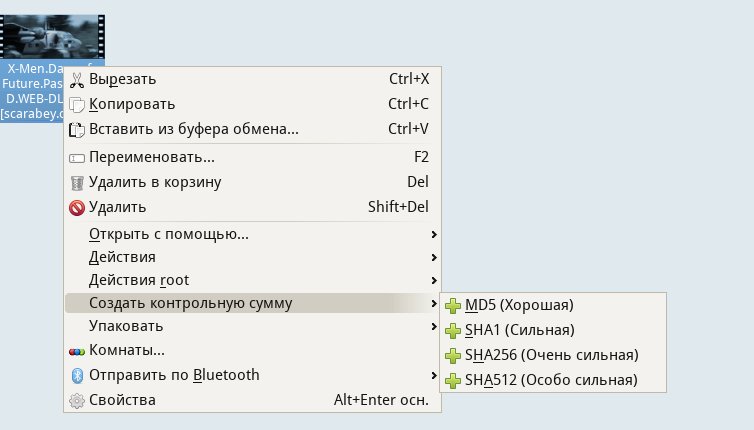Click the copy icon beside Копировать
Viewport: 754px width, 430px height.
(x=77, y=104)
